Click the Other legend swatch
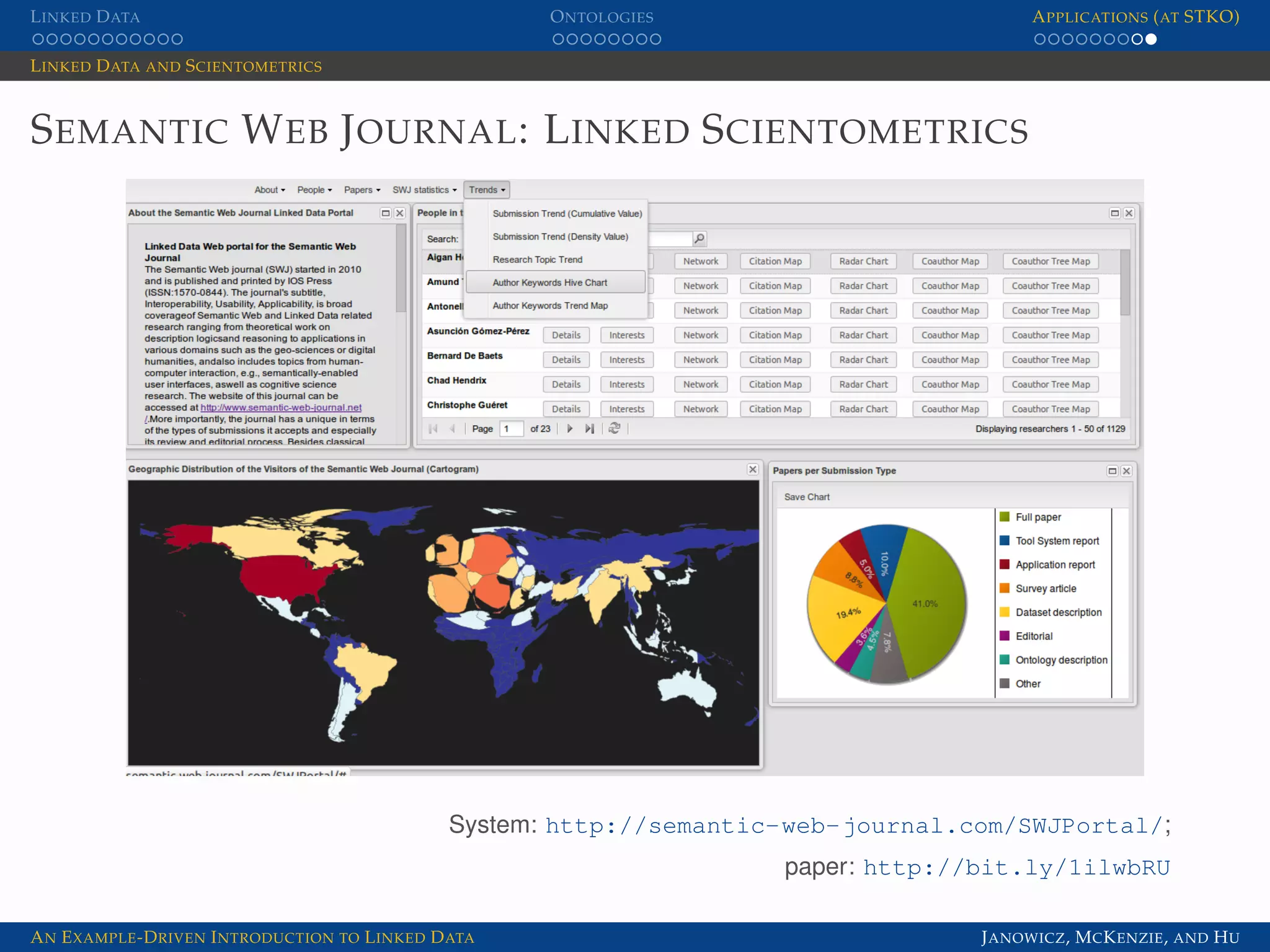 [1005, 684]
